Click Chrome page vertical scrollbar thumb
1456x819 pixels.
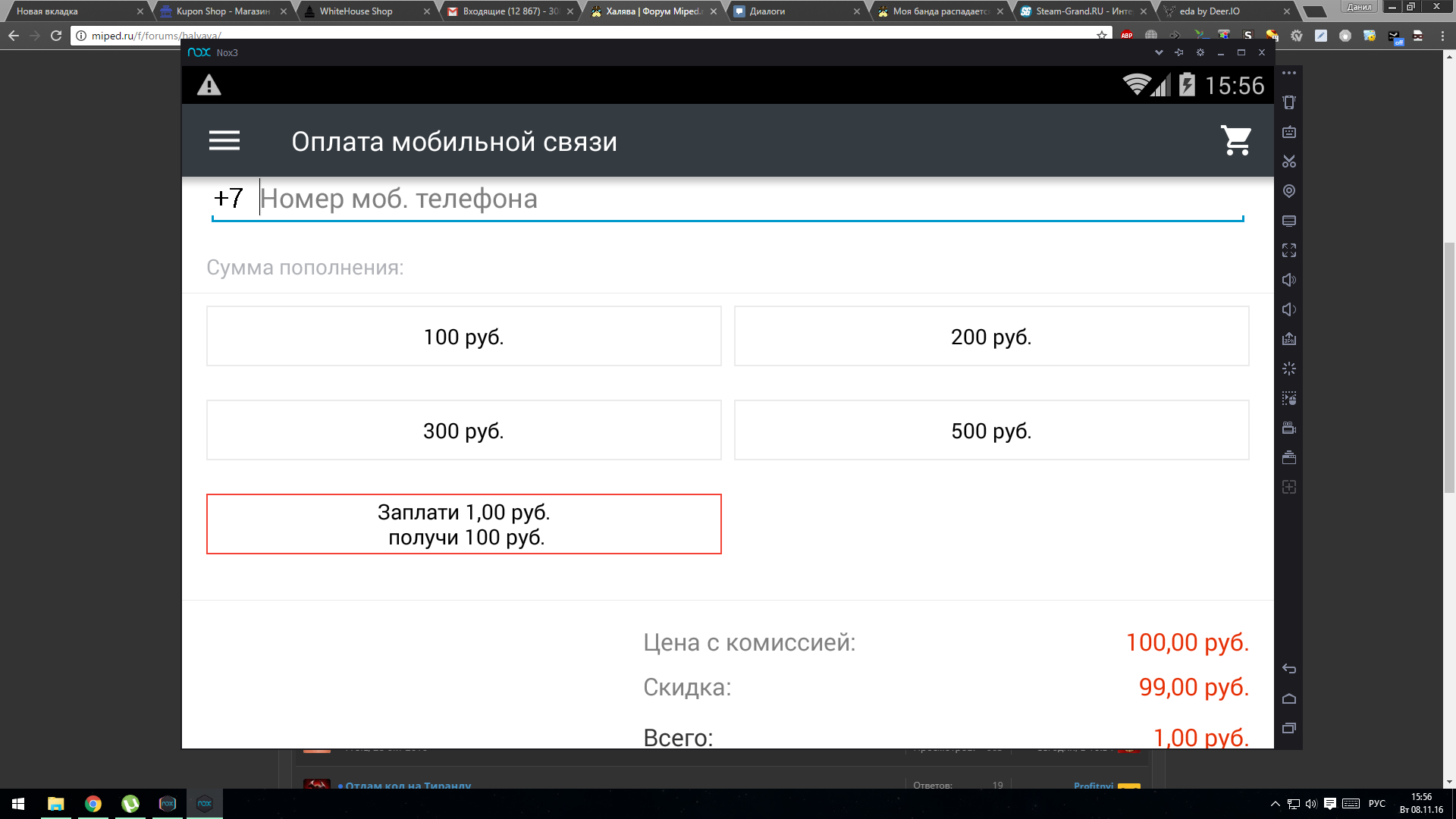pyautogui.click(x=1449, y=368)
